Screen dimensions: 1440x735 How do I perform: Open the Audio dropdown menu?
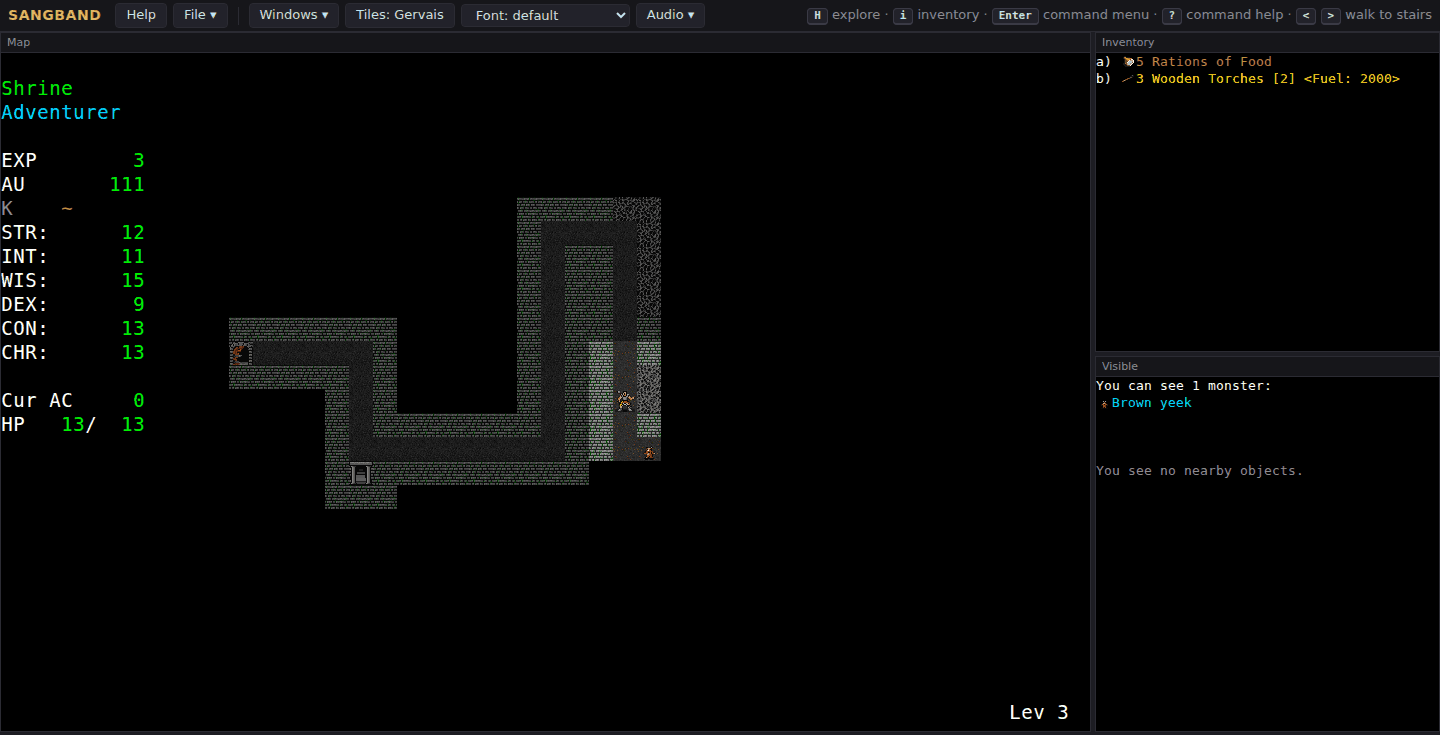pos(670,15)
